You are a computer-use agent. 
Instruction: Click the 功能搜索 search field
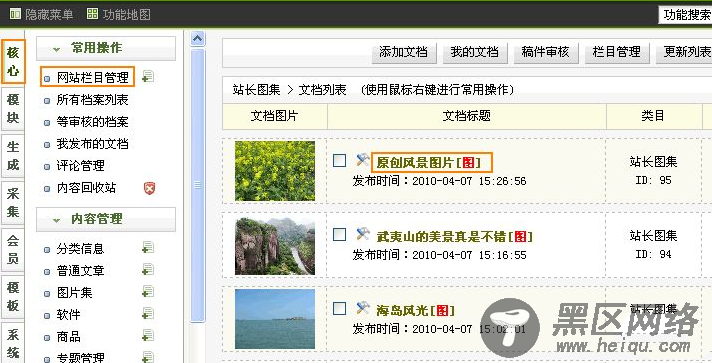coord(685,15)
